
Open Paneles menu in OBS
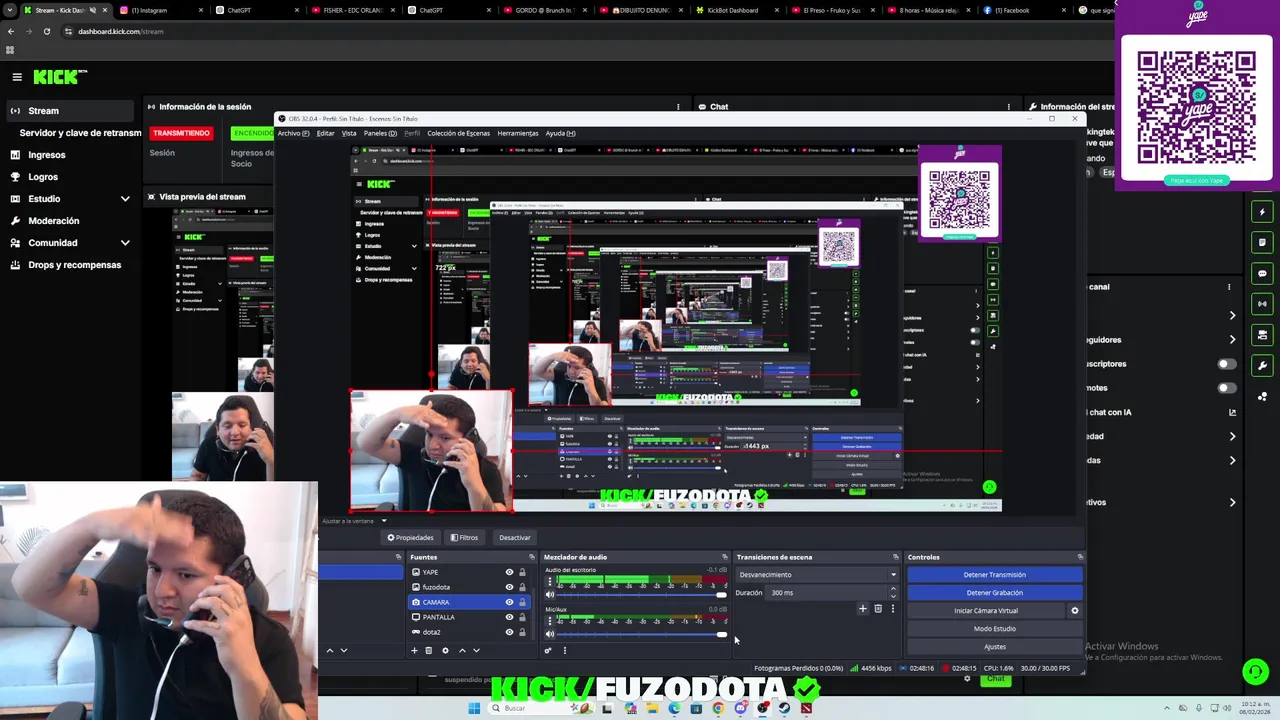tap(380, 133)
